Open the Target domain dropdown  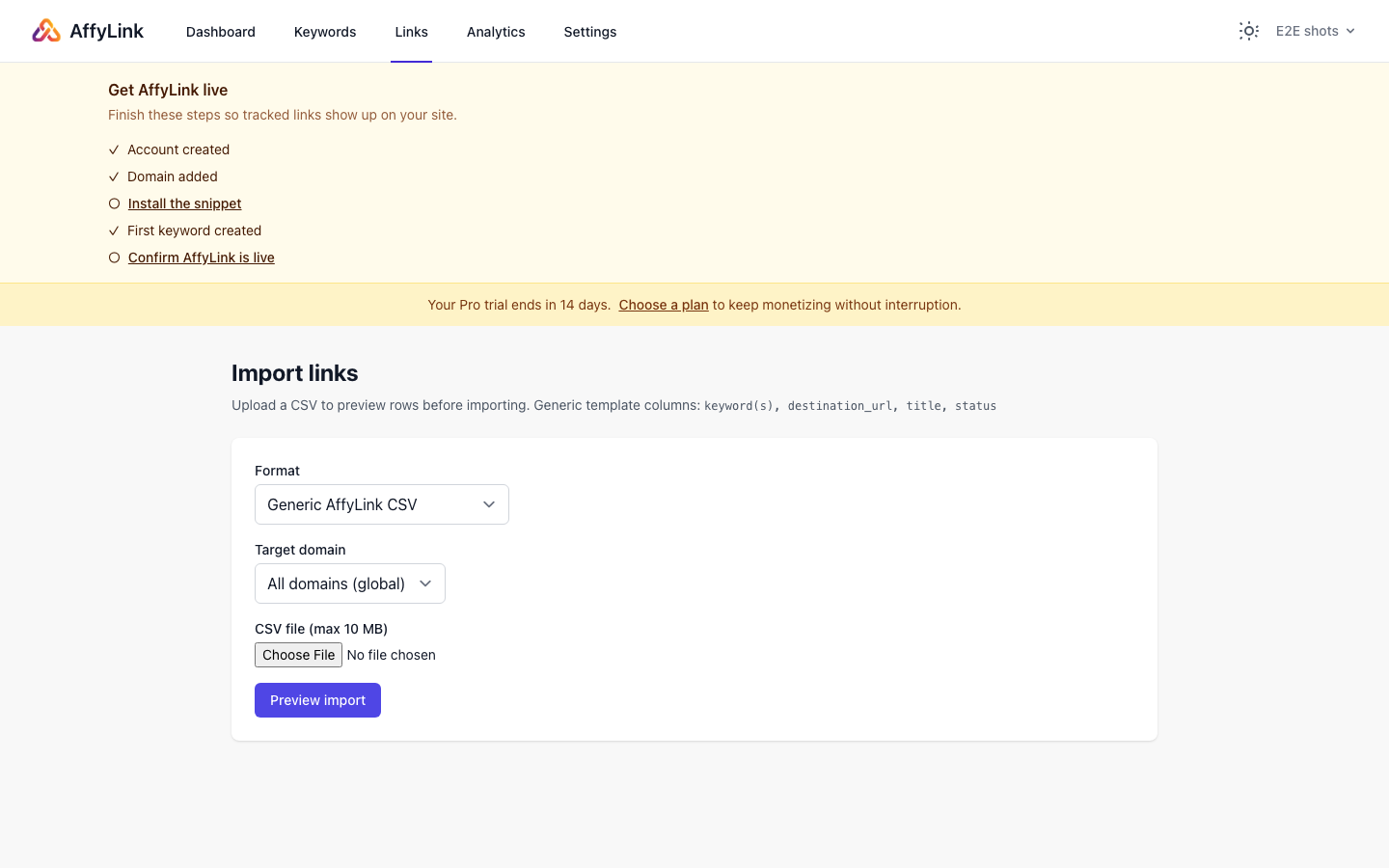tap(350, 583)
